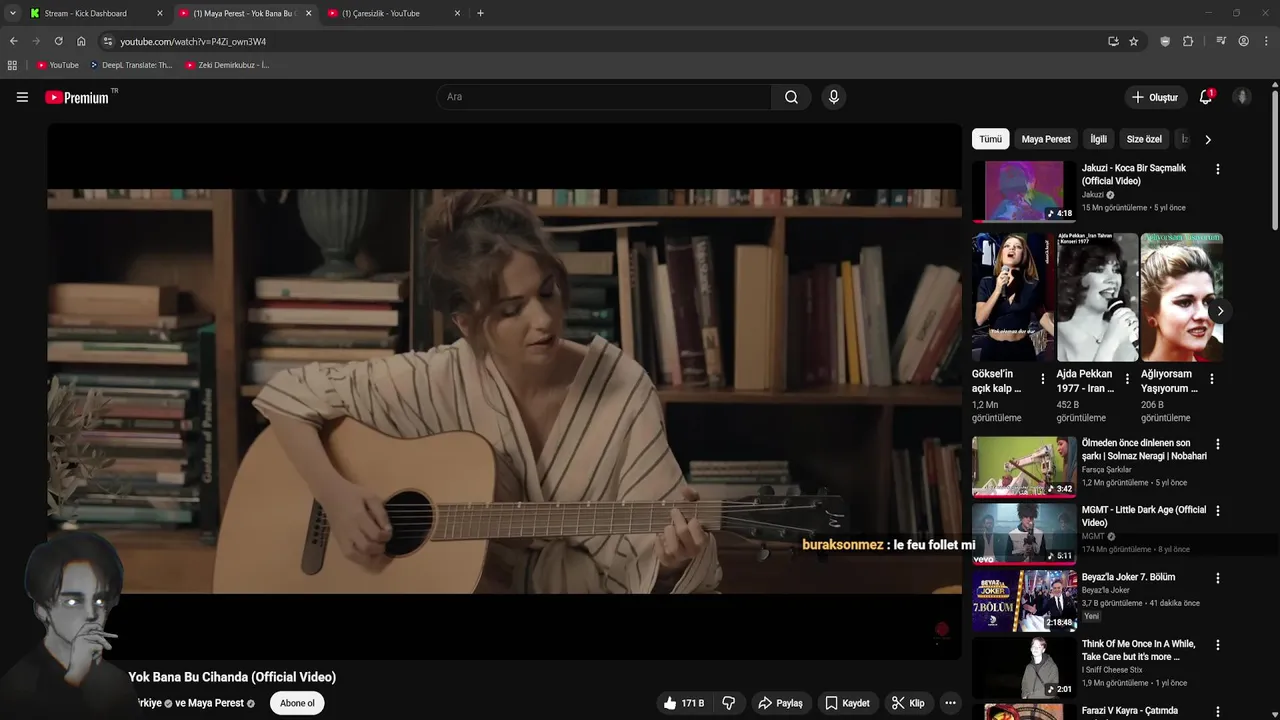
Task: Show next shorts with the shelf arrow
Action: (1219, 311)
